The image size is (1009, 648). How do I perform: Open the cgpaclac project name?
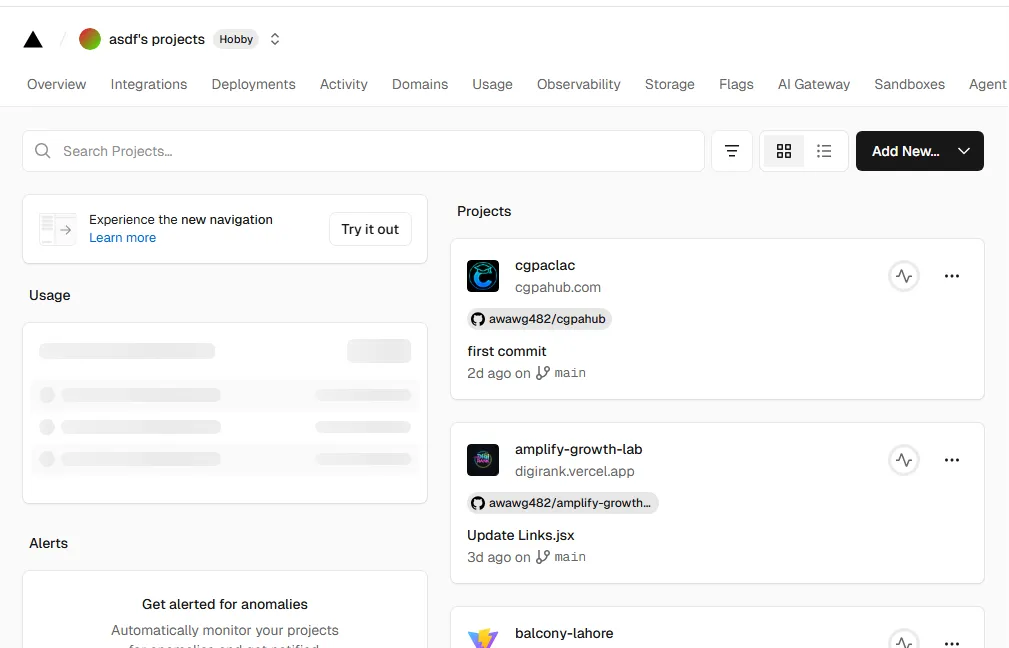(x=545, y=265)
